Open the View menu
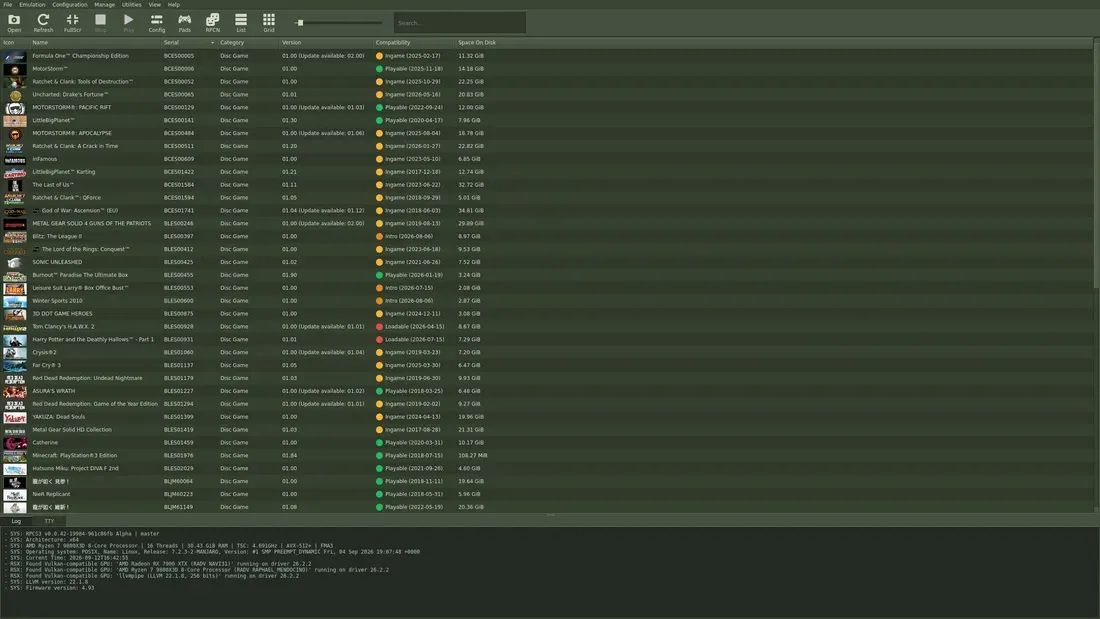The height and width of the screenshot is (619, 1100). (154, 4)
